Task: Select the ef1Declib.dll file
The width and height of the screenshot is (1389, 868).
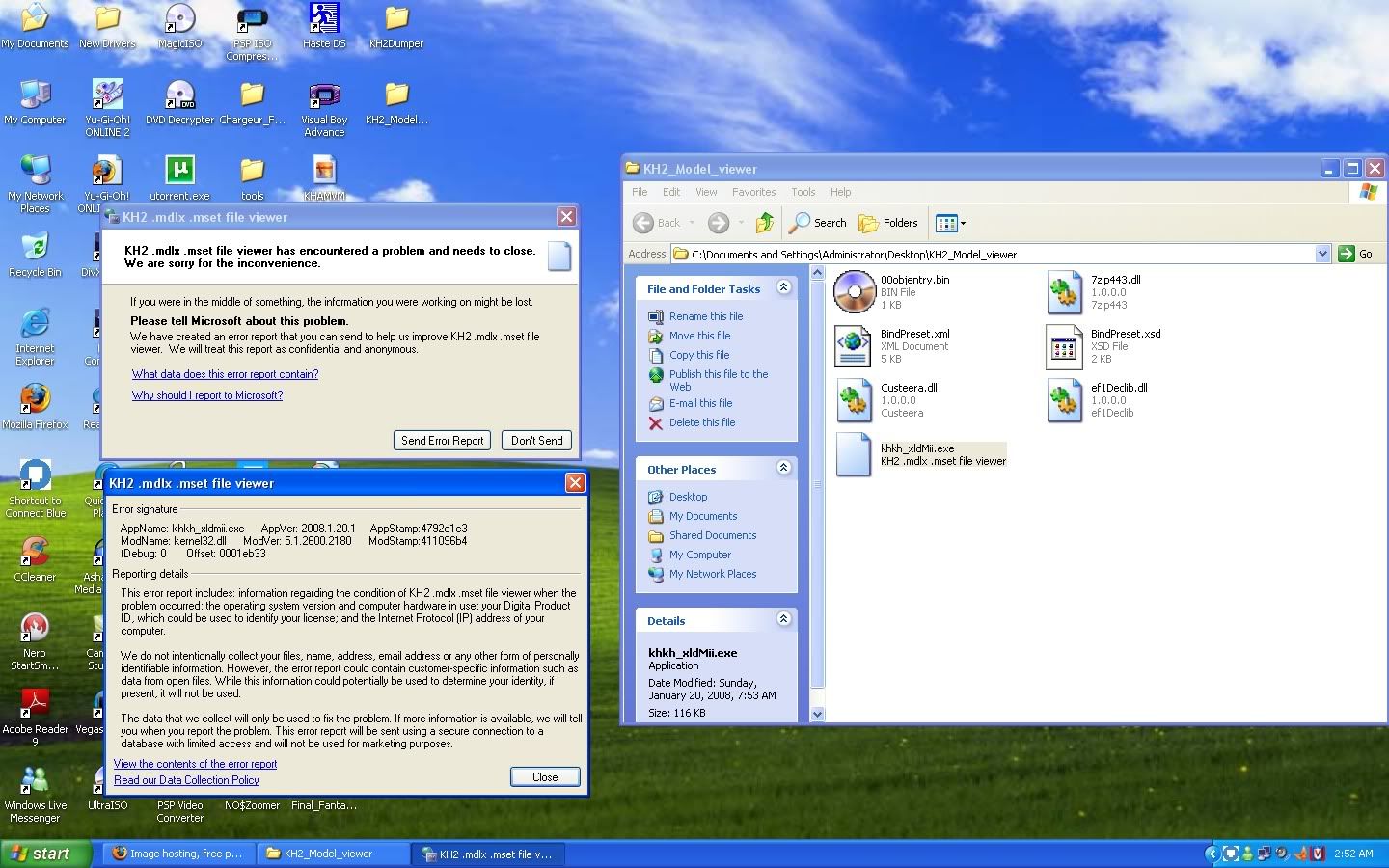Action: 1098,399
